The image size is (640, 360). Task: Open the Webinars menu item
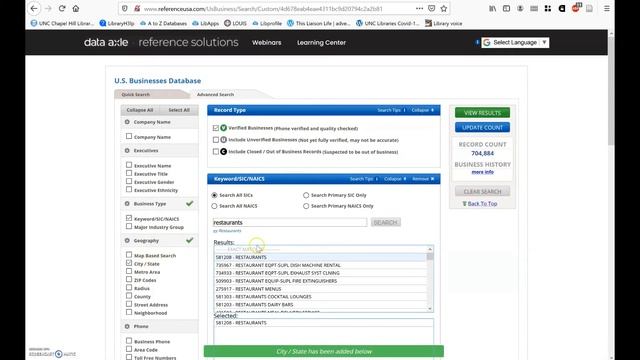point(267,42)
